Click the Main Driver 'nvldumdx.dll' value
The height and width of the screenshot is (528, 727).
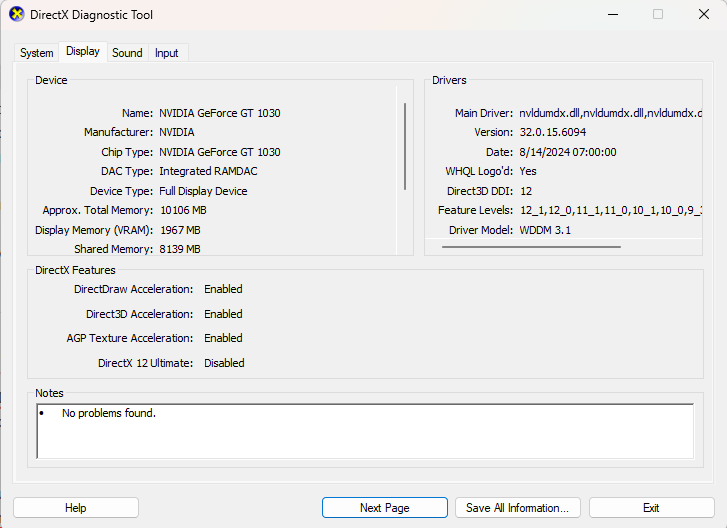tap(611, 113)
